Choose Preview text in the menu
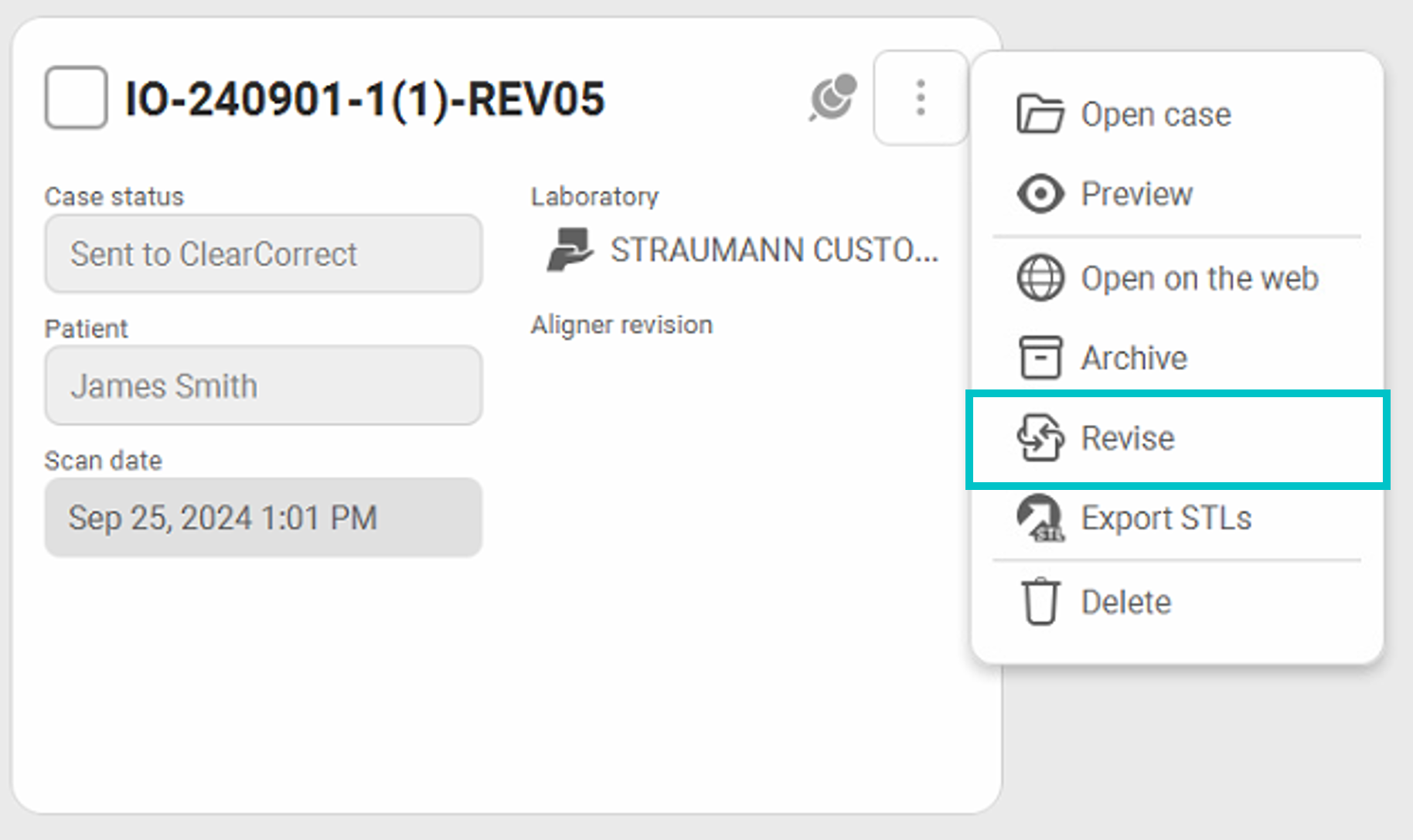Viewport: 1413px width, 840px height. pyautogui.click(x=1136, y=194)
